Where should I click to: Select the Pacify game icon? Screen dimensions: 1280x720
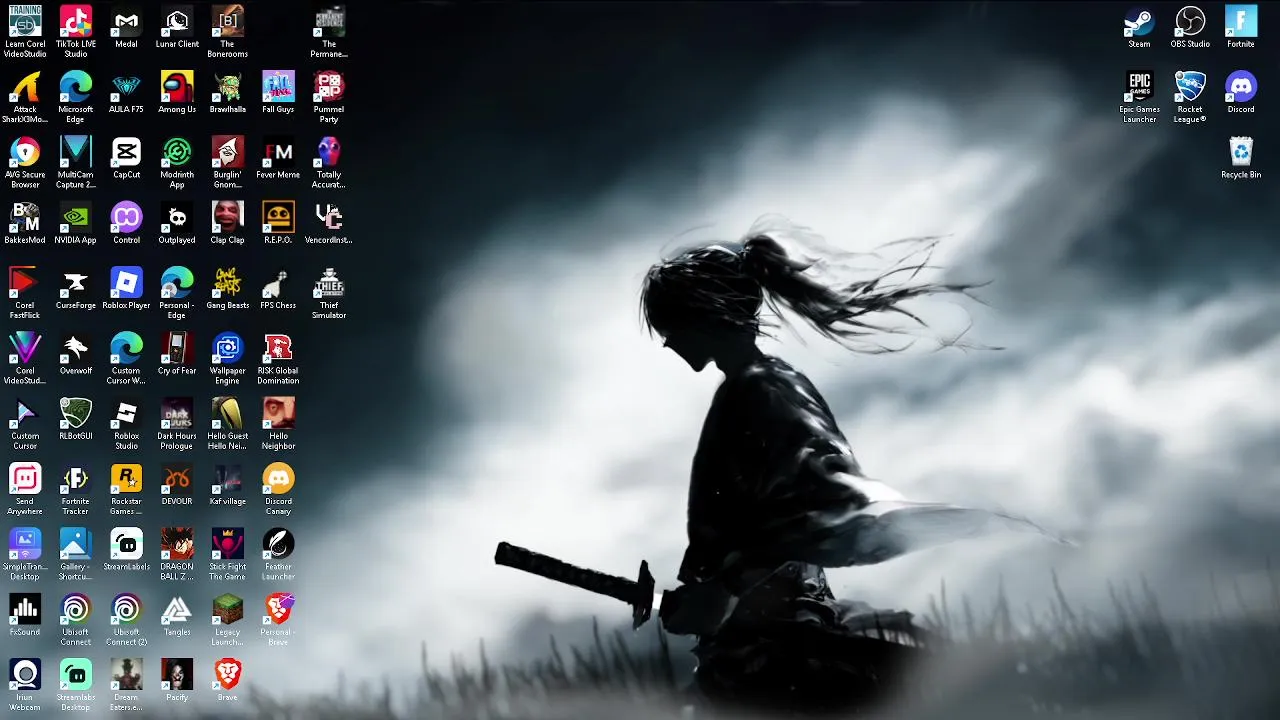[177, 681]
